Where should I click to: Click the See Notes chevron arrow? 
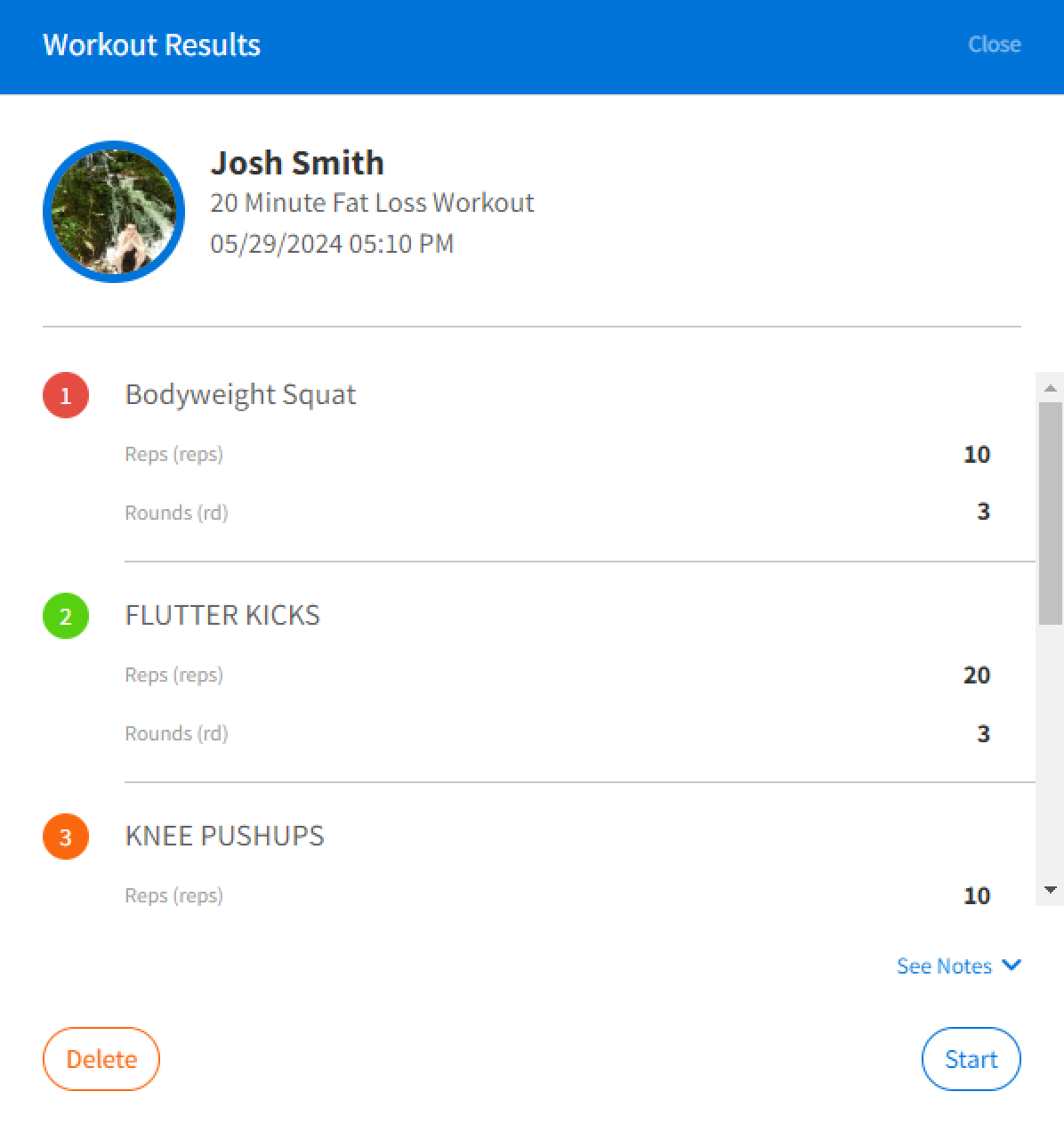click(1011, 965)
